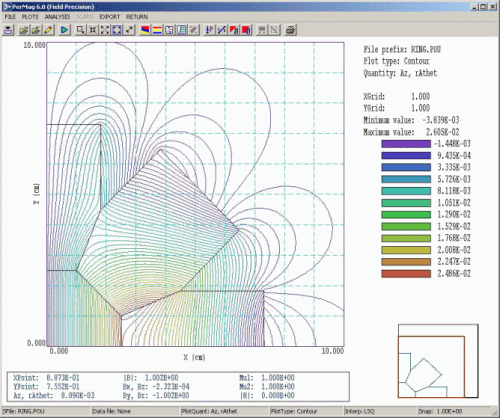500x418 pixels.
Task: Click the second red region analysis icon
Action: (247, 30)
